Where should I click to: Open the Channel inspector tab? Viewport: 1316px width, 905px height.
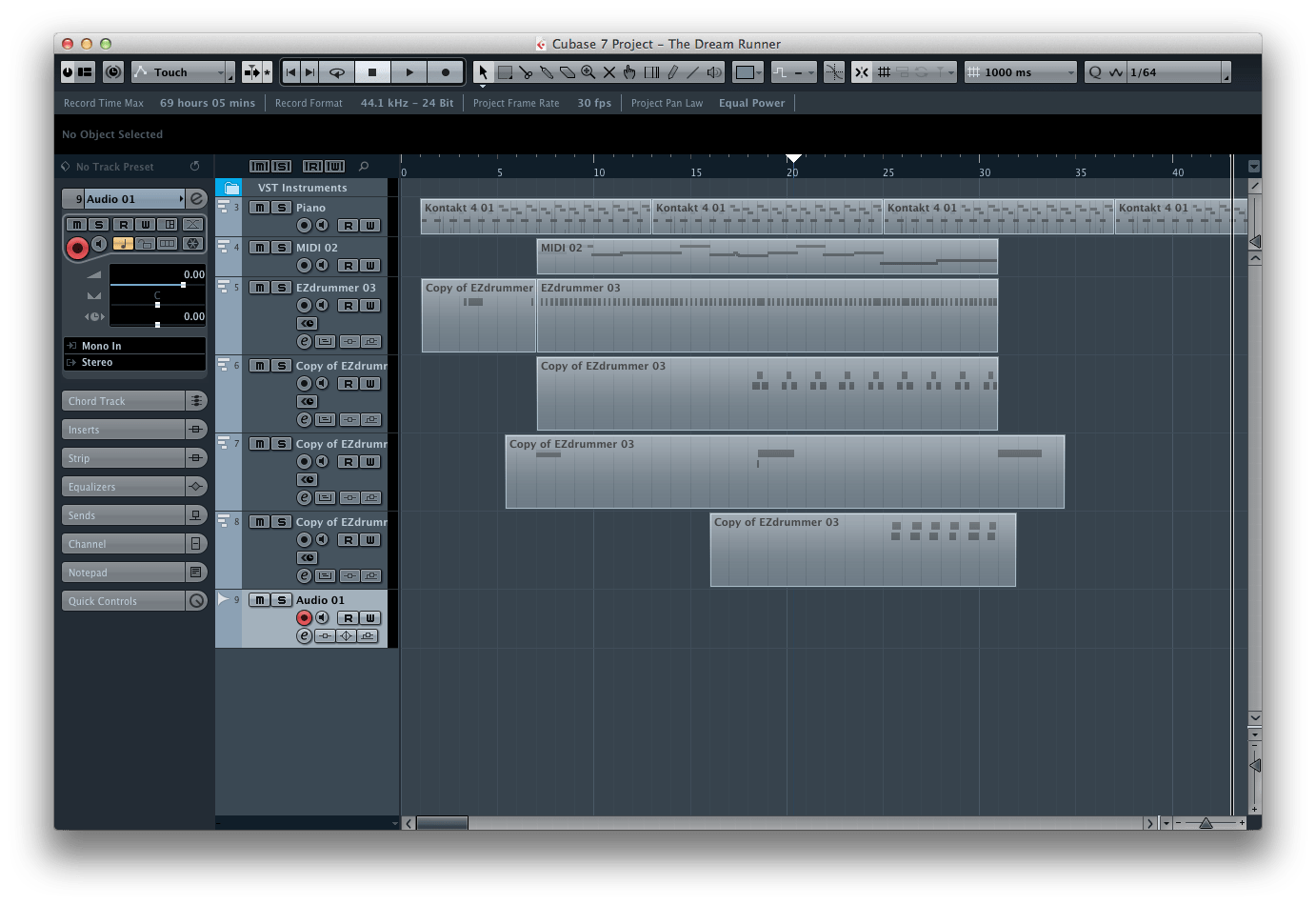(x=134, y=544)
